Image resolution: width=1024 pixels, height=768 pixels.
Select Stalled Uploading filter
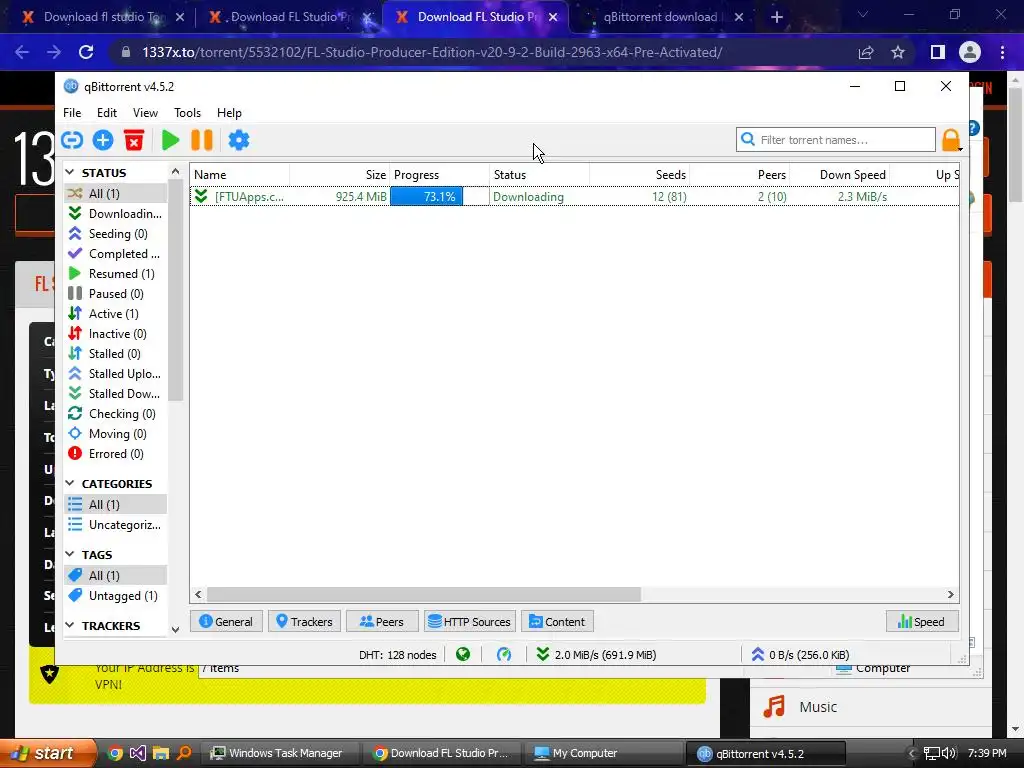coord(116,374)
